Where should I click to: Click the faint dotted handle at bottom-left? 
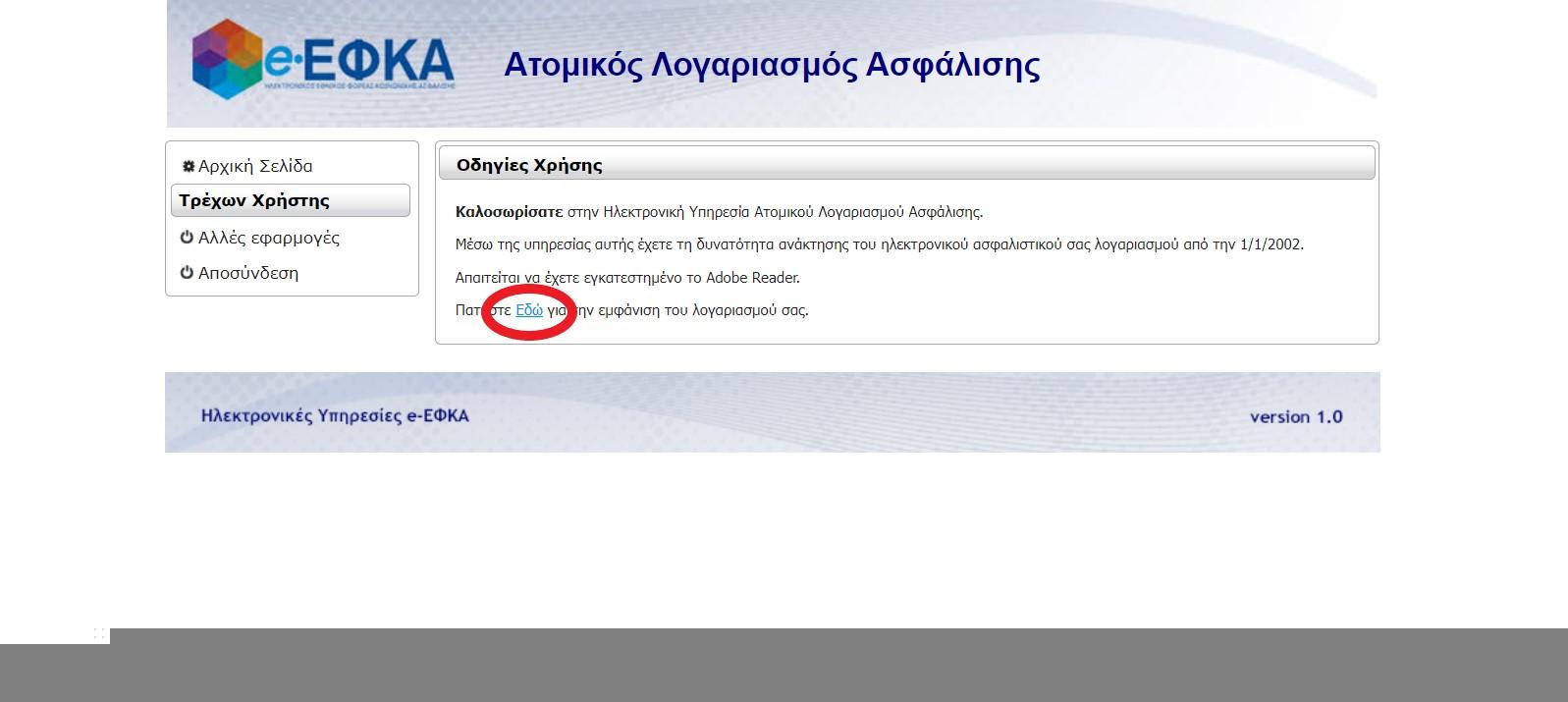[99, 634]
